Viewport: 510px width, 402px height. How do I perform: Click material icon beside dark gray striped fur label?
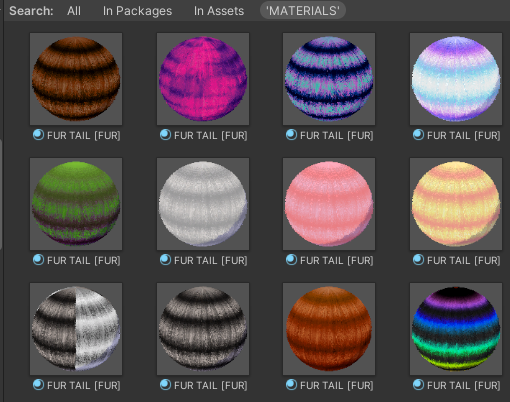165,385
